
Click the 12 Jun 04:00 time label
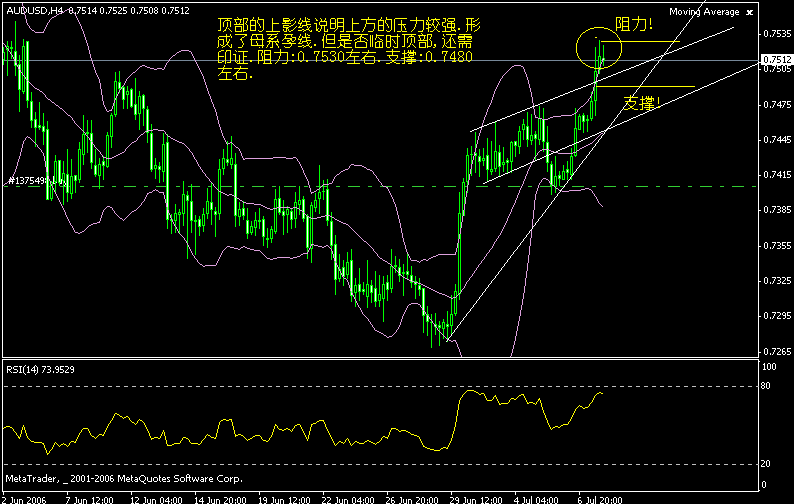click(156, 500)
